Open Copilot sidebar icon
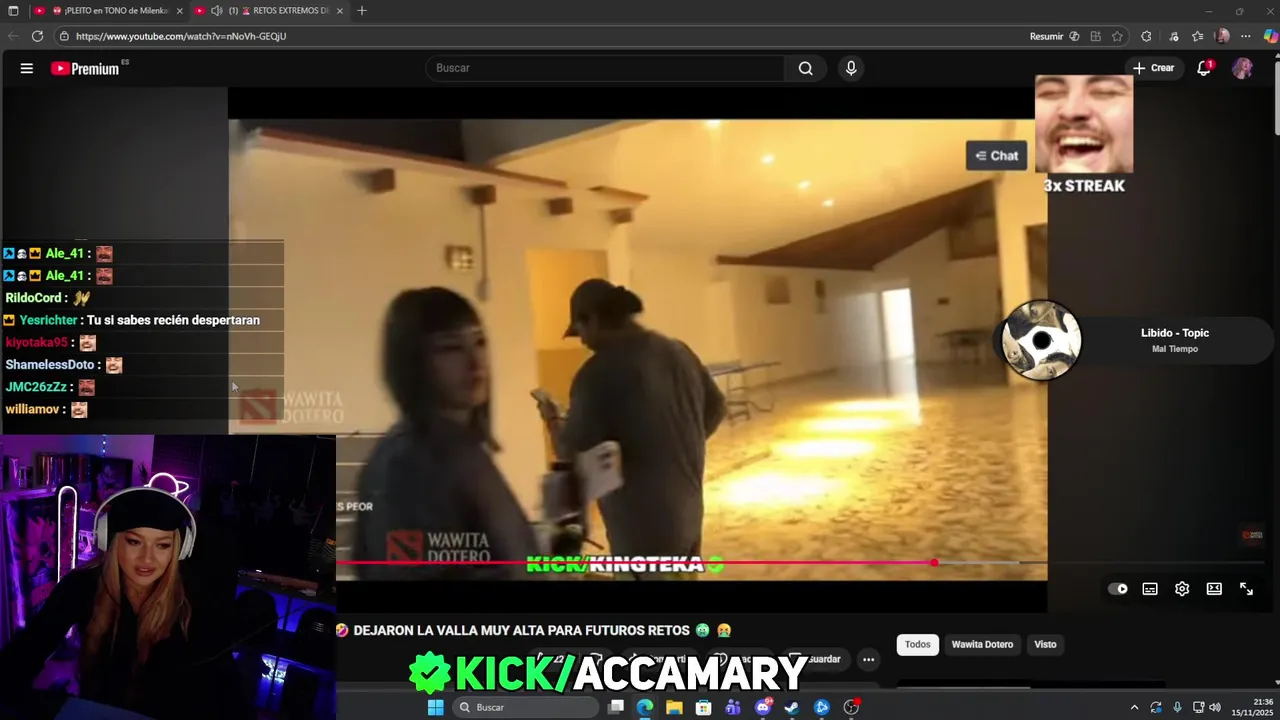Viewport: 1280px width, 720px height. [x=1270, y=36]
